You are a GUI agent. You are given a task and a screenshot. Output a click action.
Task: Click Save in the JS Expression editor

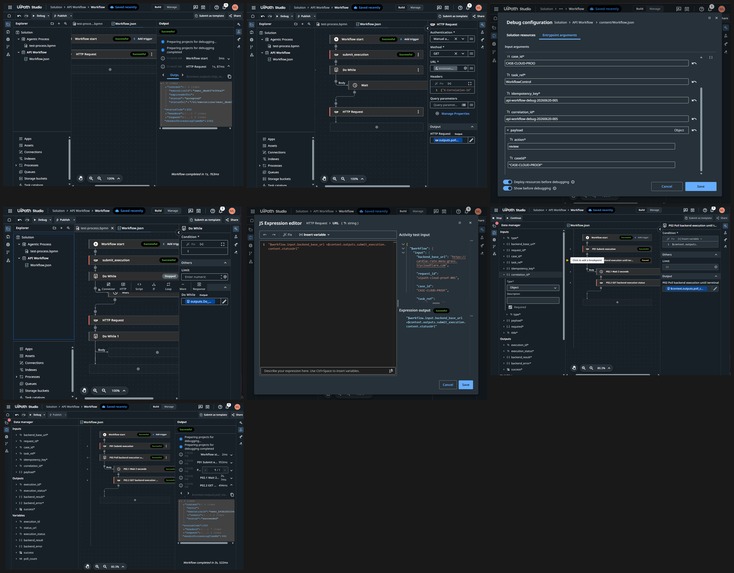(x=465, y=385)
